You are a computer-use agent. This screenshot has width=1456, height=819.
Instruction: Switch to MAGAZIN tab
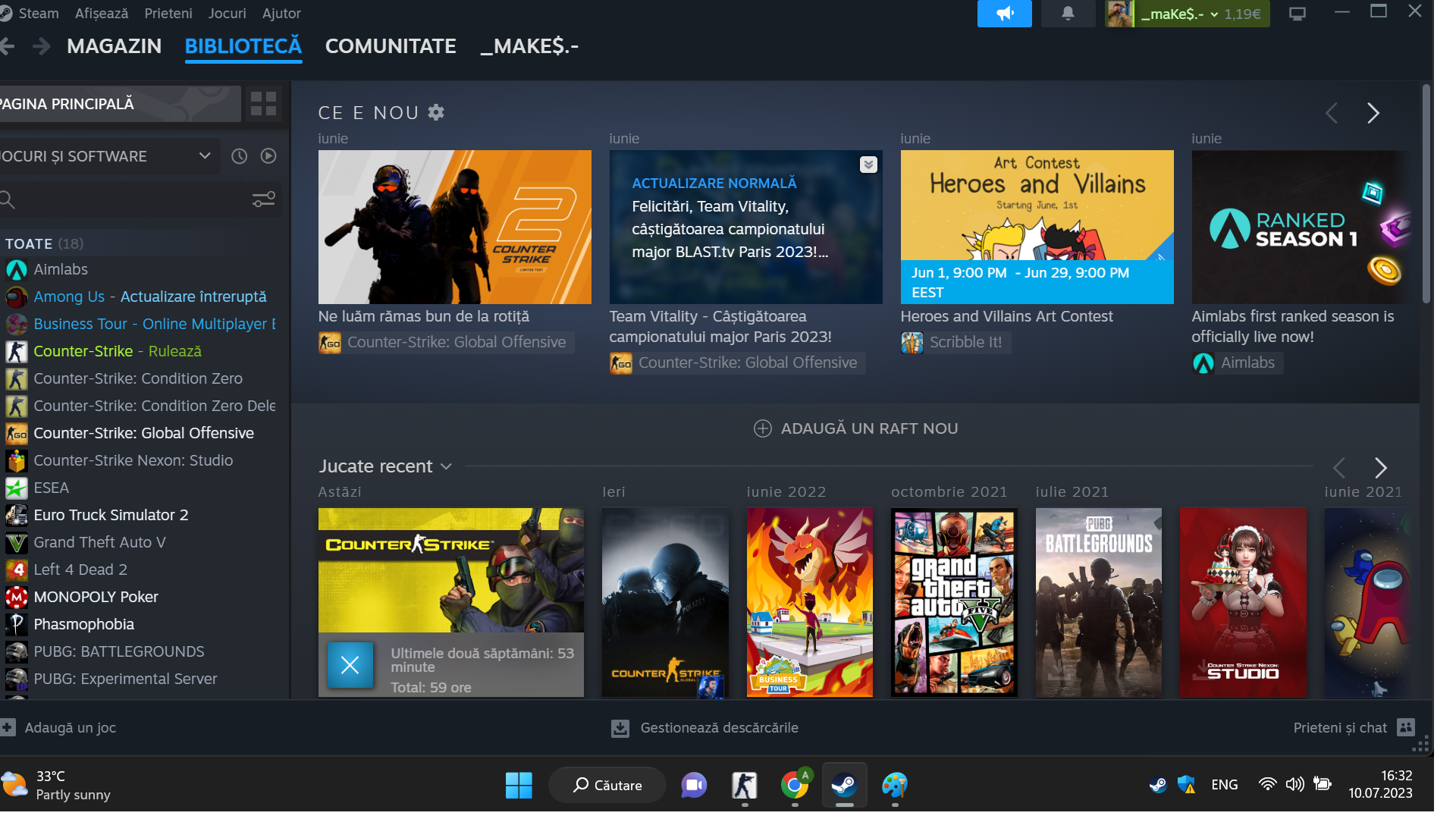pyautogui.click(x=114, y=46)
